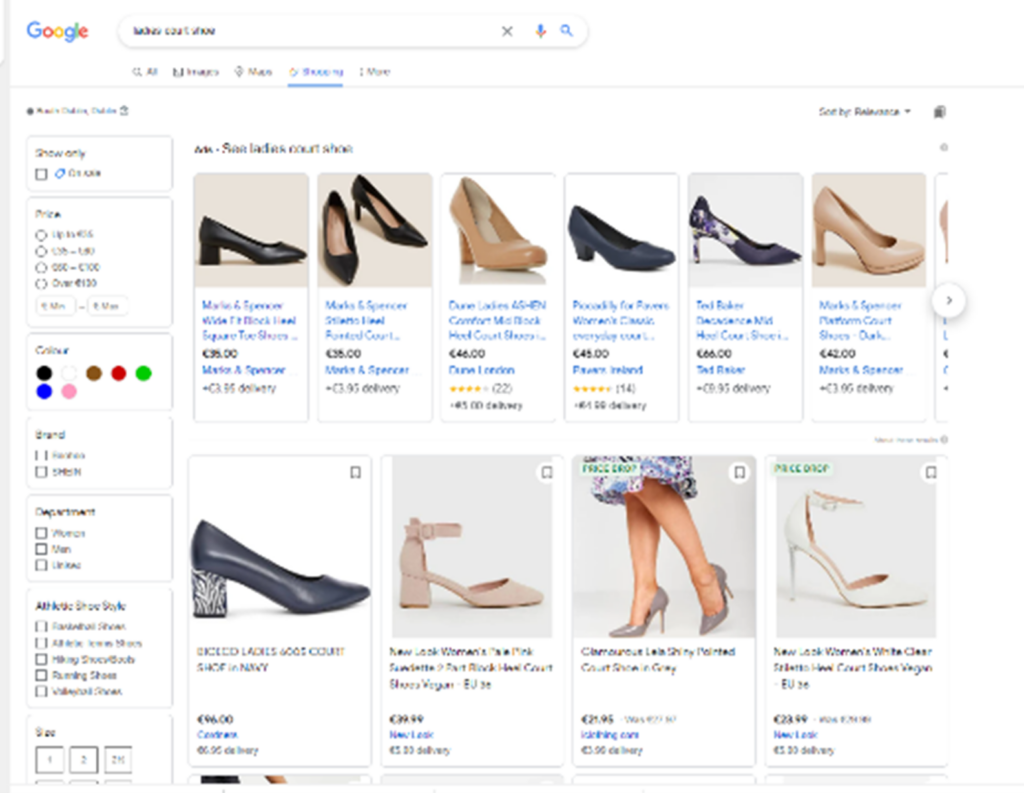Image resolution: width=1024 pixels, height=793 pixels.
Task: Clear the search box with the X icon
Action: [507, 31]
